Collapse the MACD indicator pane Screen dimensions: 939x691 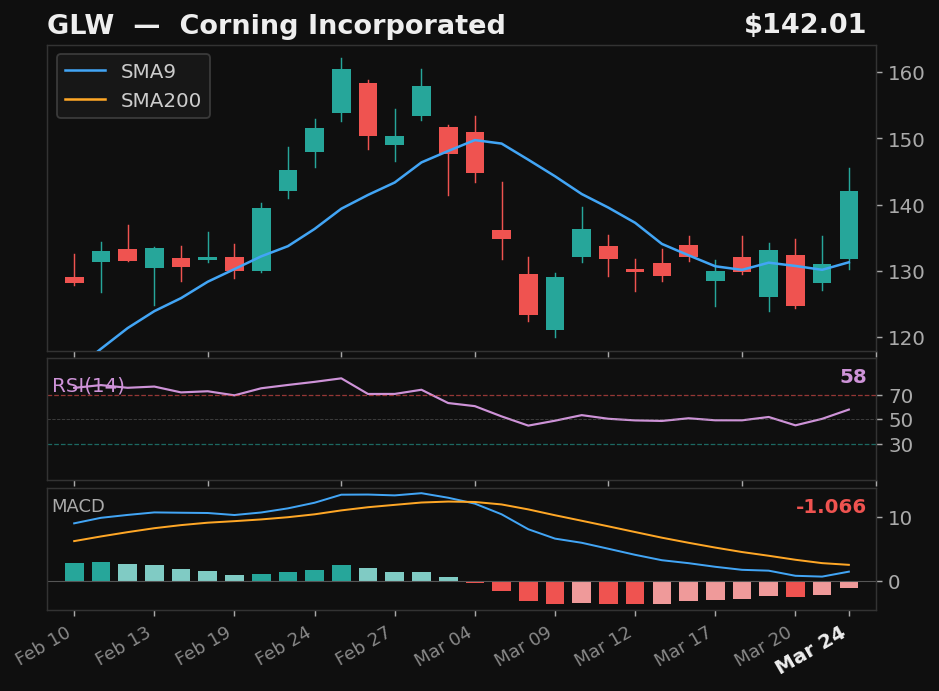[450, 545]
